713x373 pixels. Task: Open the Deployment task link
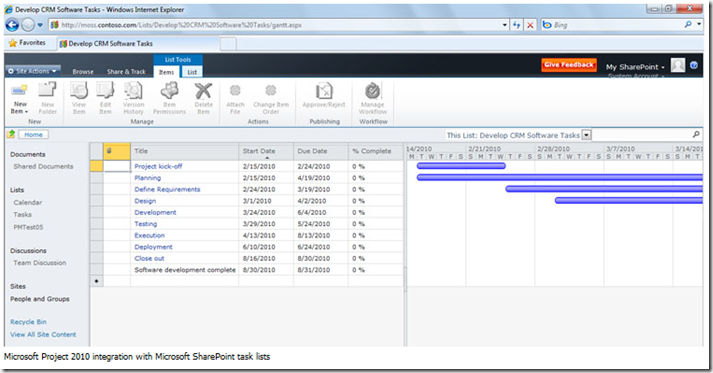tap(153, 247)
